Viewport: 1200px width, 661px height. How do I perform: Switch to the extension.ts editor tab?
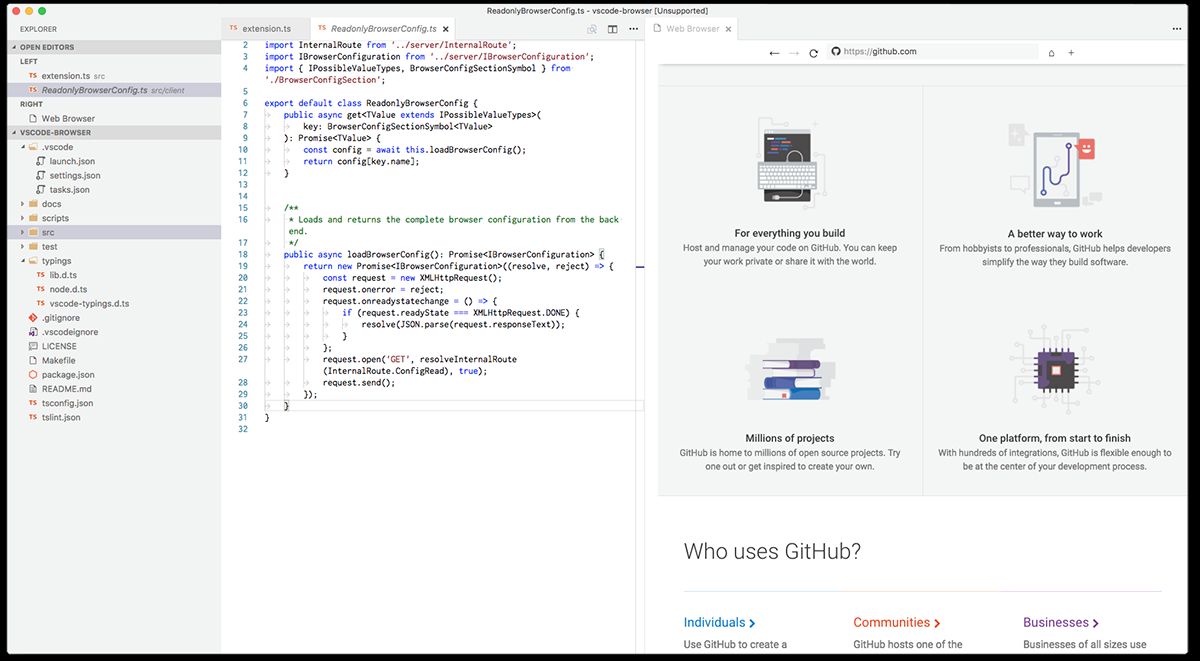click(266, 29)
